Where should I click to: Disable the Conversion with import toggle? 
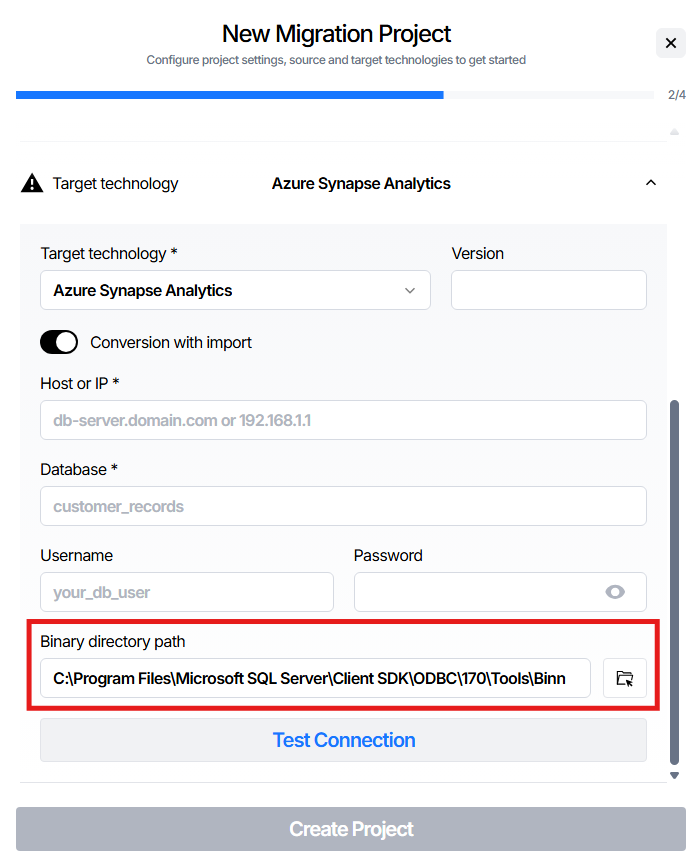pyautogui.click(x=59, y=343)
